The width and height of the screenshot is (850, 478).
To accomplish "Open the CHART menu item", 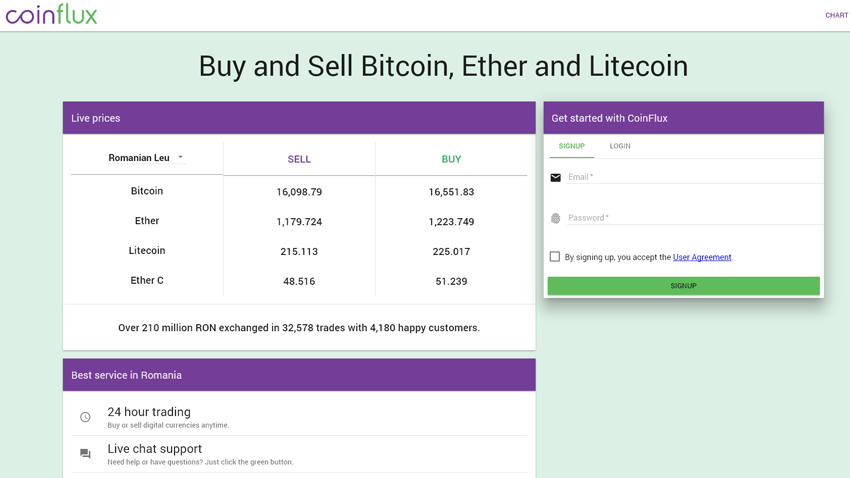I will tap(836, 15).
